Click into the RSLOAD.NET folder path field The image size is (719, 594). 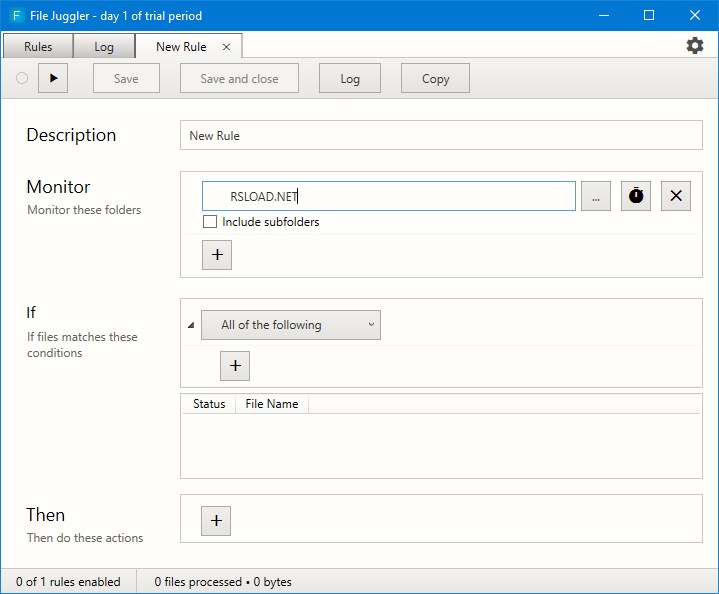click(389, 196)
